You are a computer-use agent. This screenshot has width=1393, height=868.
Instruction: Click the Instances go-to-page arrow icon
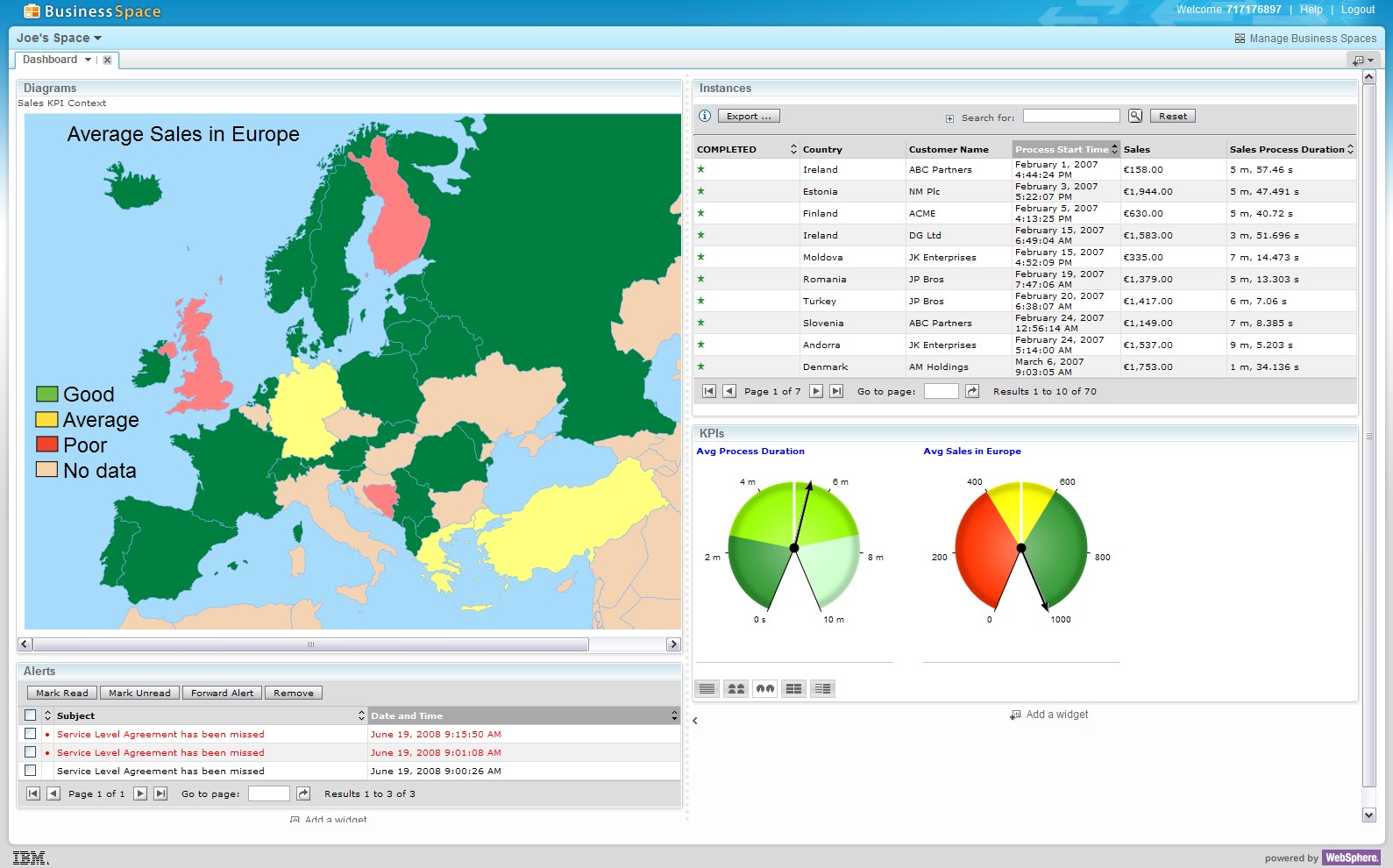(972, 391)
